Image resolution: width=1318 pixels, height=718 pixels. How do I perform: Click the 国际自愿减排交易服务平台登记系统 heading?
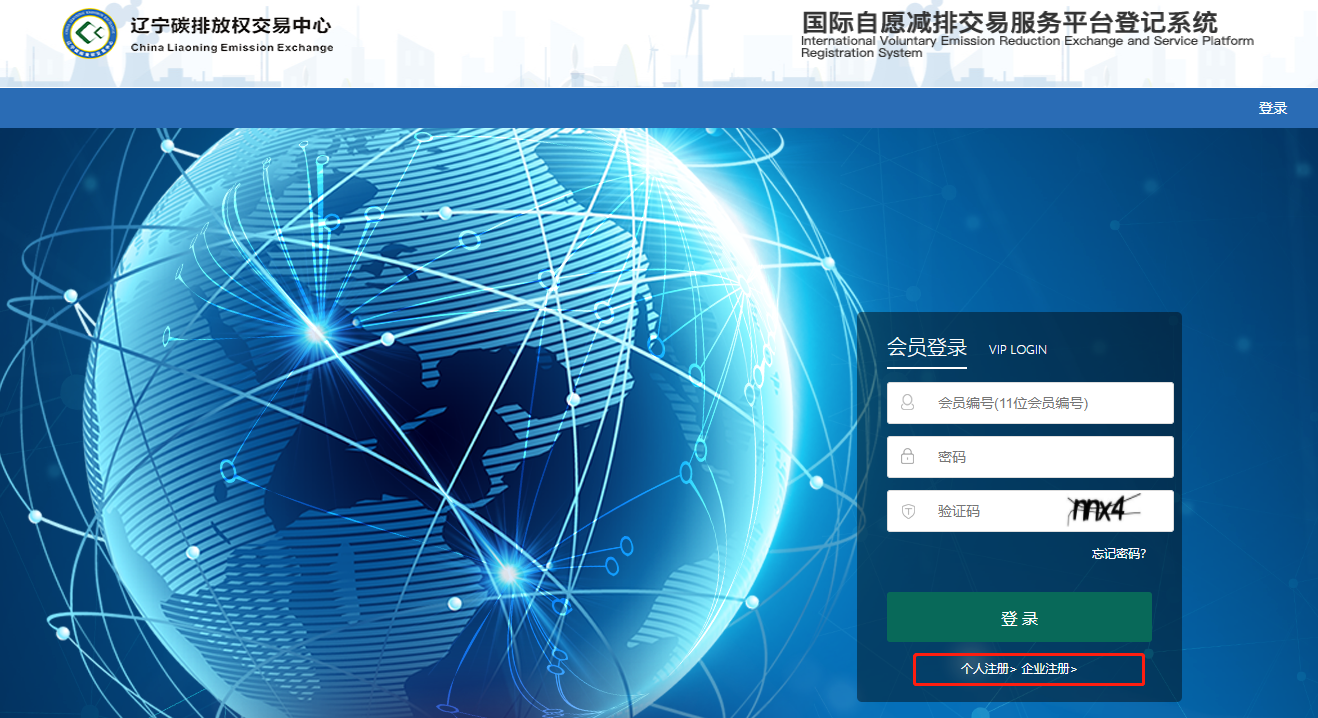coord(1010,22)
